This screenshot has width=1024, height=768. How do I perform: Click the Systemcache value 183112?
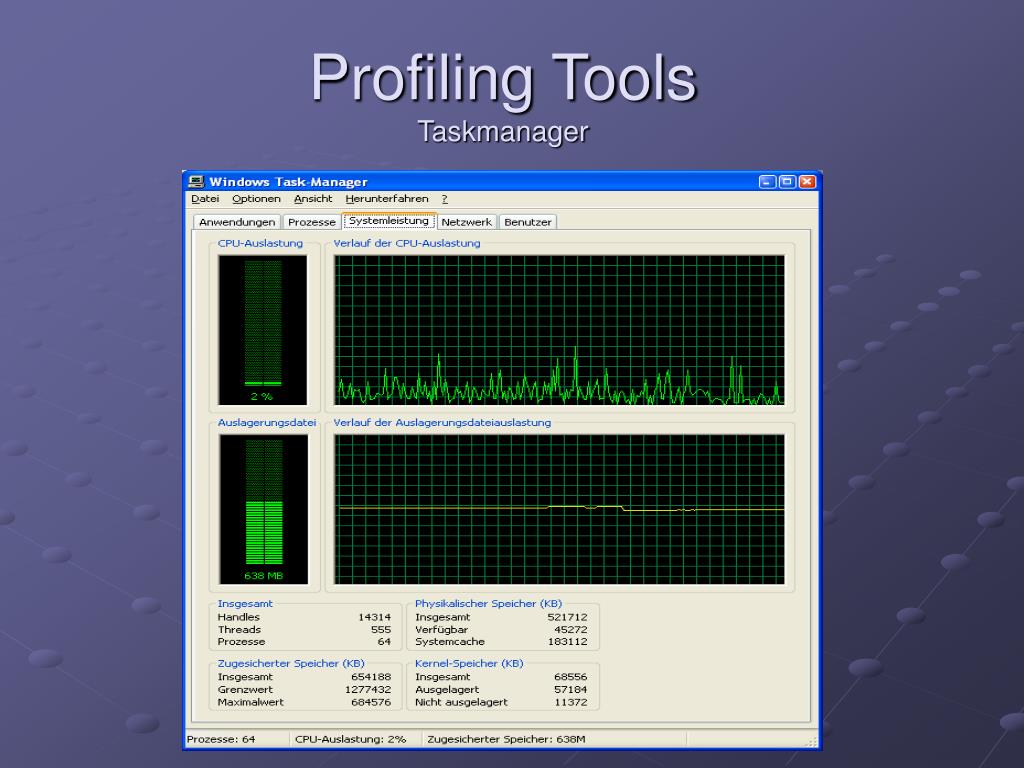[568, 642]
